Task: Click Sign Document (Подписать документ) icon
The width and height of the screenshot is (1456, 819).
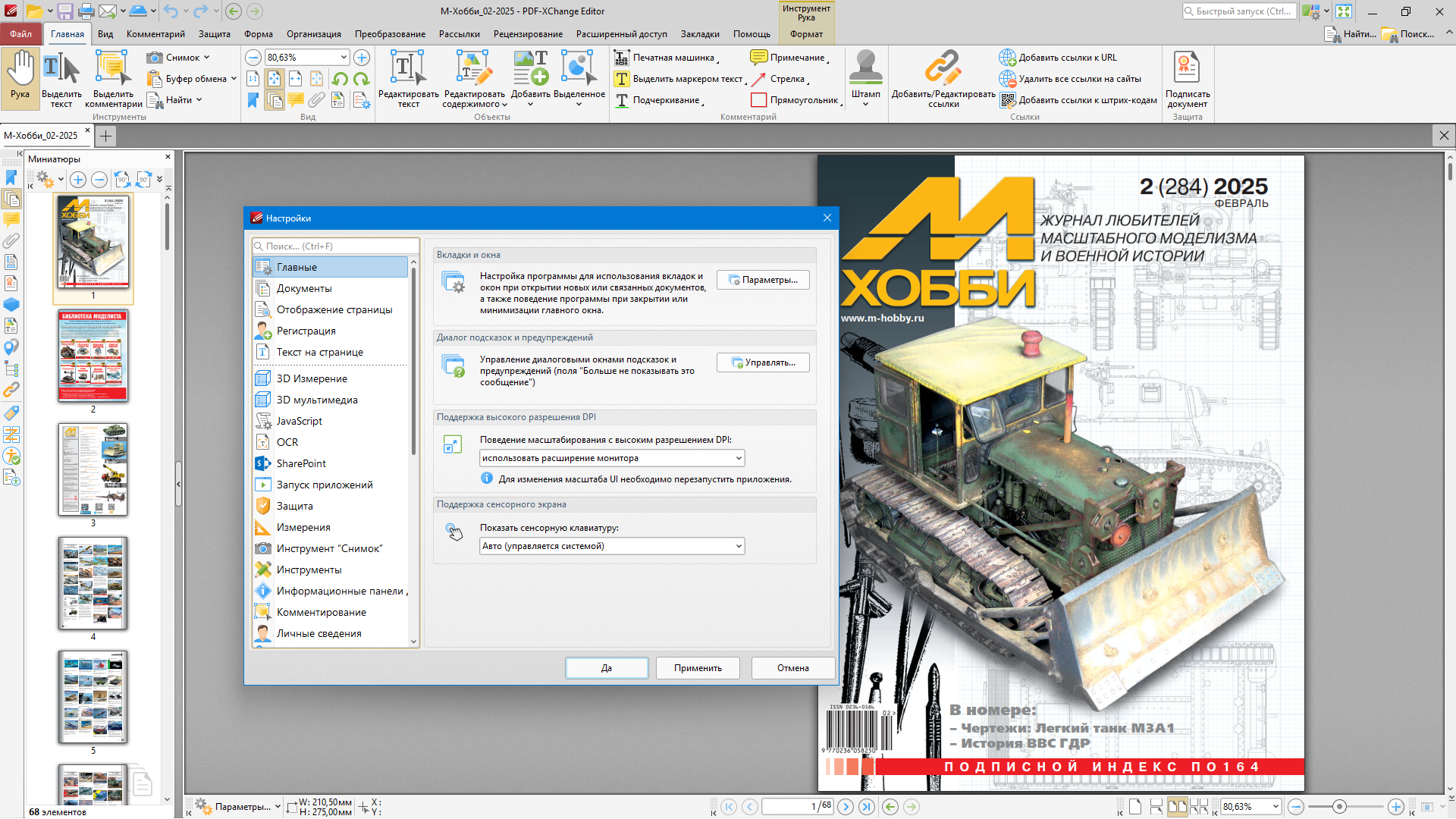Action: point(1187,70)
